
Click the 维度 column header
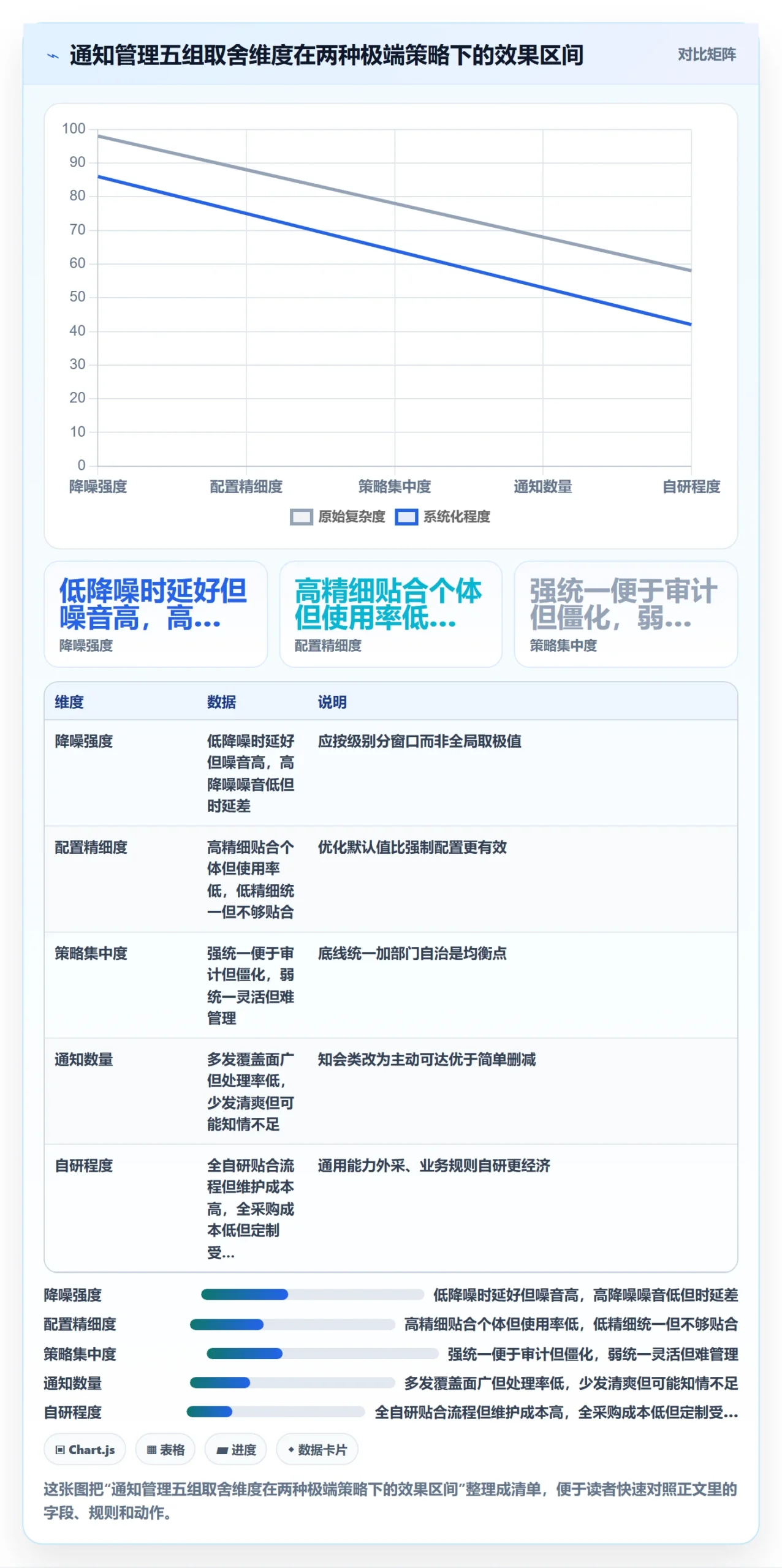point(69,702)
